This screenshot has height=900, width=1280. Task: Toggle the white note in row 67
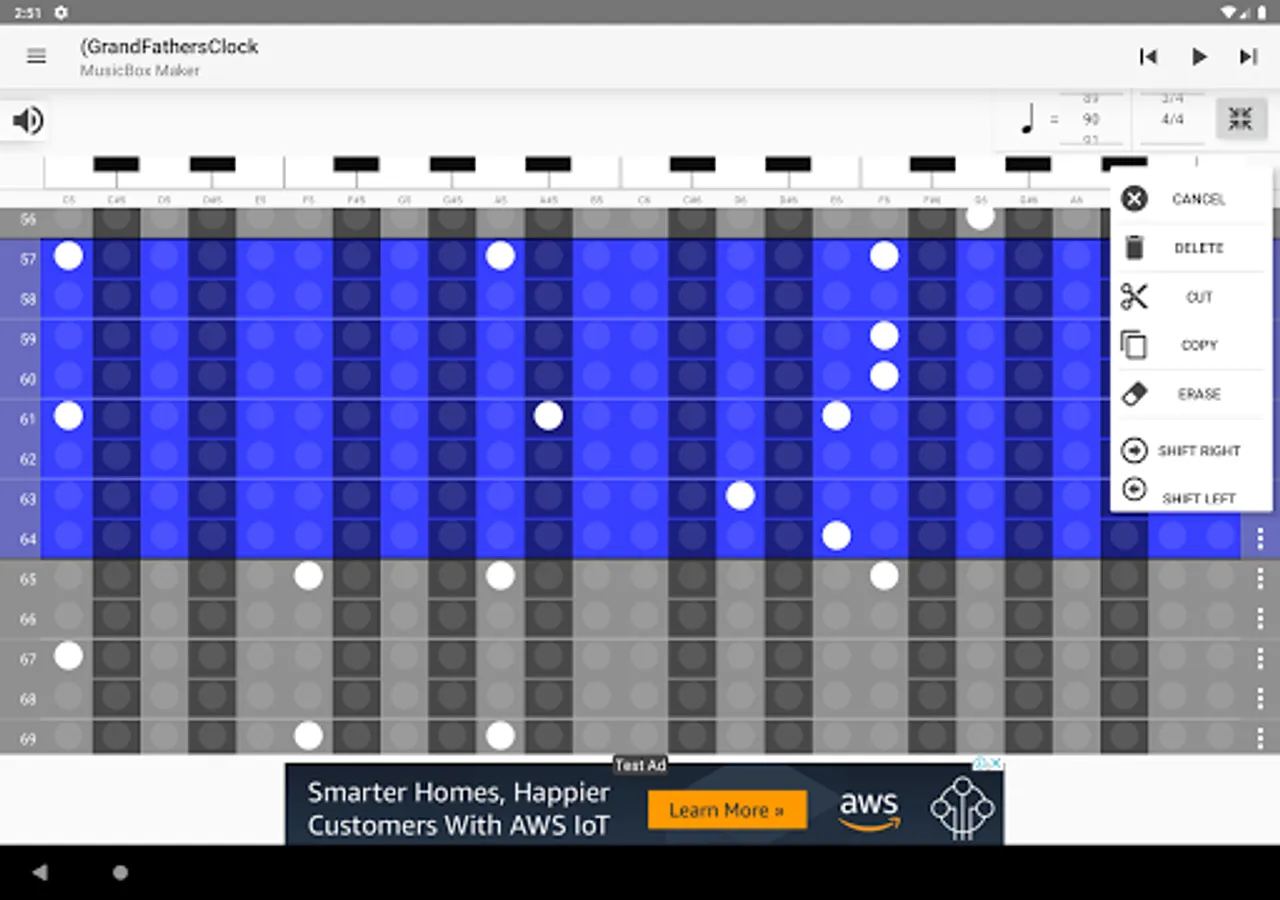tap(68, 656)
